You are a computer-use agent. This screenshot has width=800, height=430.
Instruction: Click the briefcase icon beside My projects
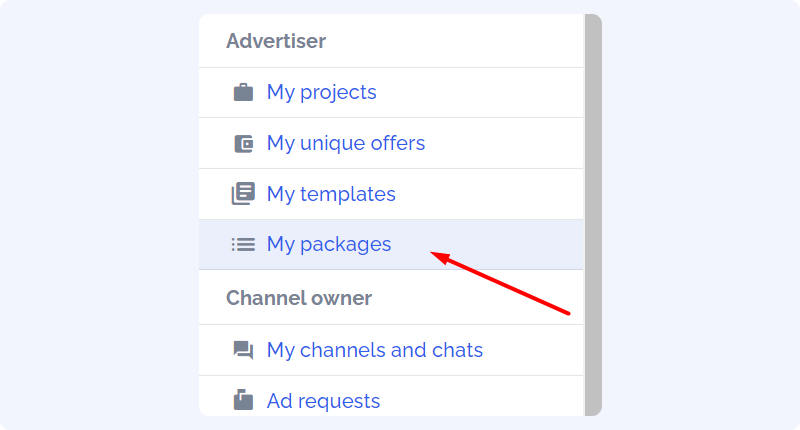(x=243, y=92)
